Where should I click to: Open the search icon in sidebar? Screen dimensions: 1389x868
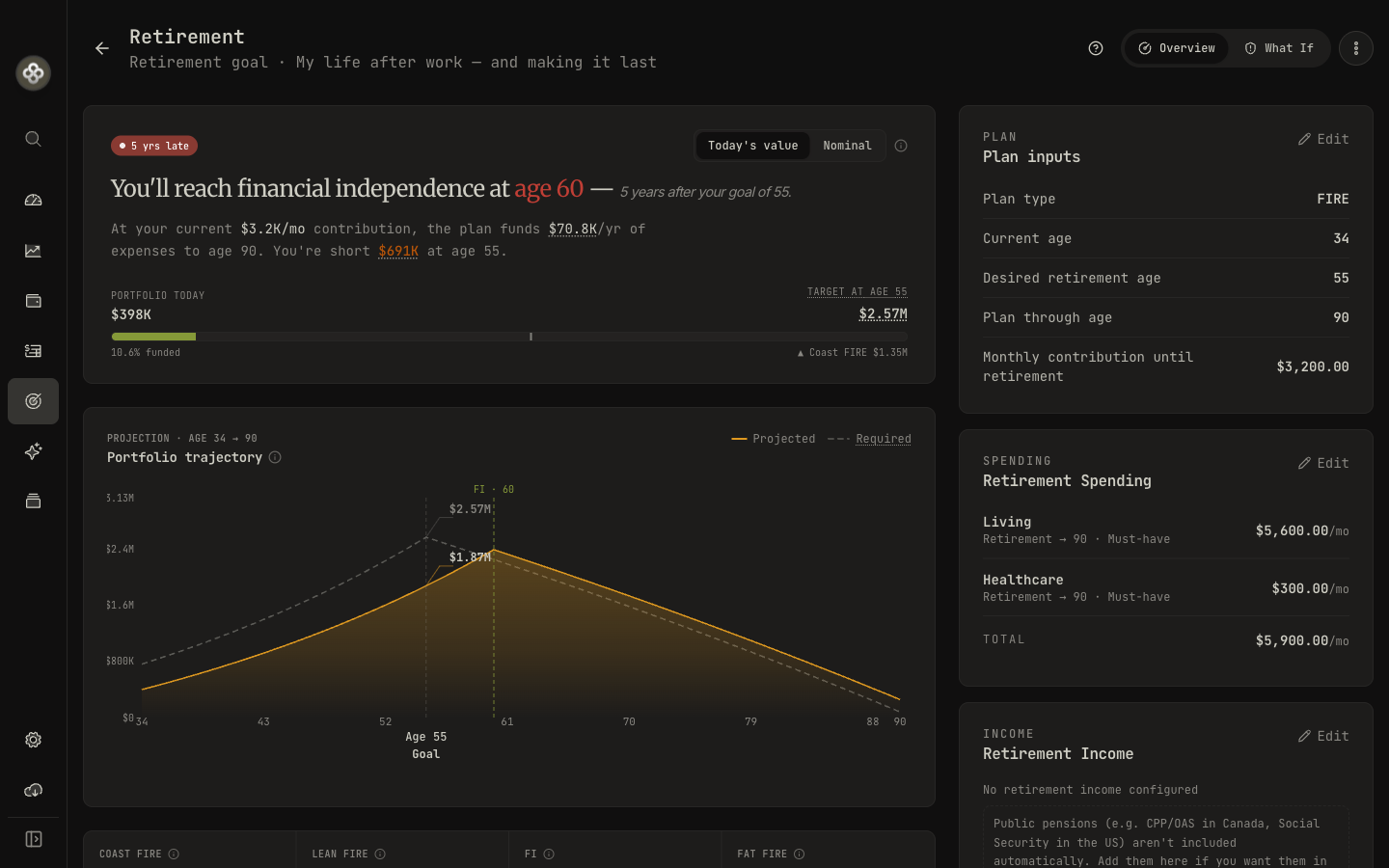[x=33, y=139]
